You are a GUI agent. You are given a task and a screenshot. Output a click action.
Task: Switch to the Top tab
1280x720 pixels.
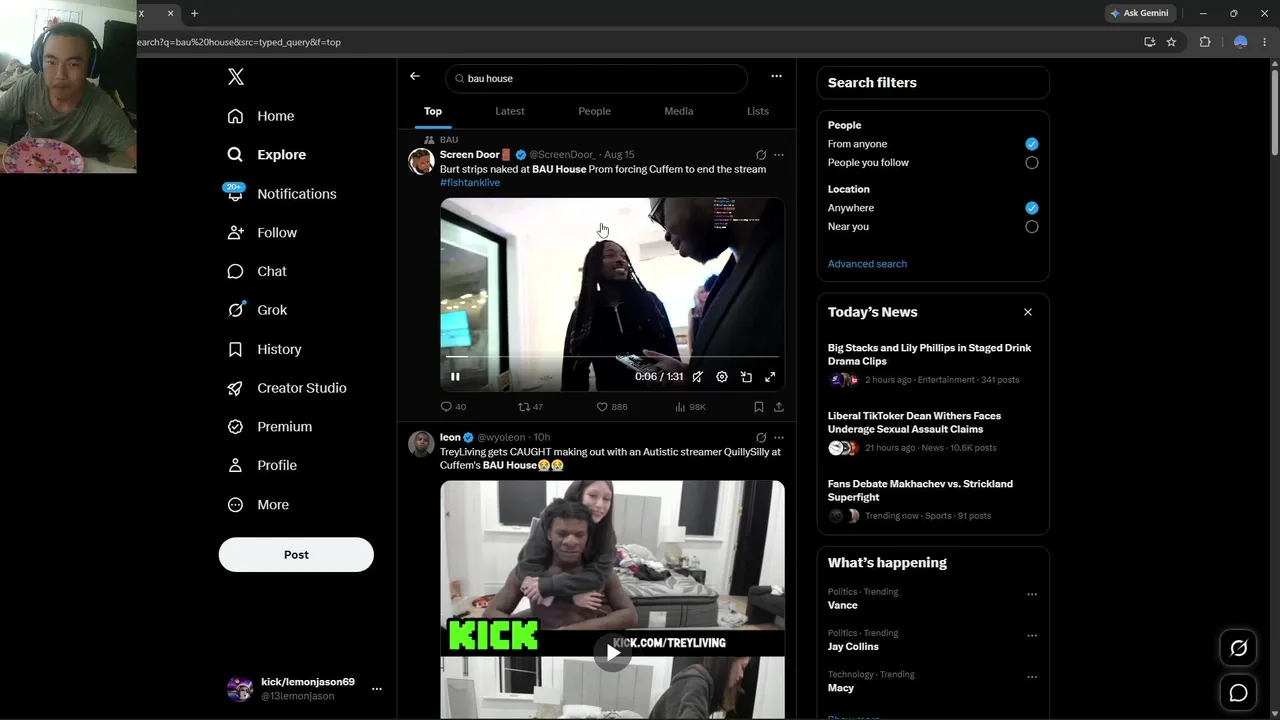tap(433, 111)
